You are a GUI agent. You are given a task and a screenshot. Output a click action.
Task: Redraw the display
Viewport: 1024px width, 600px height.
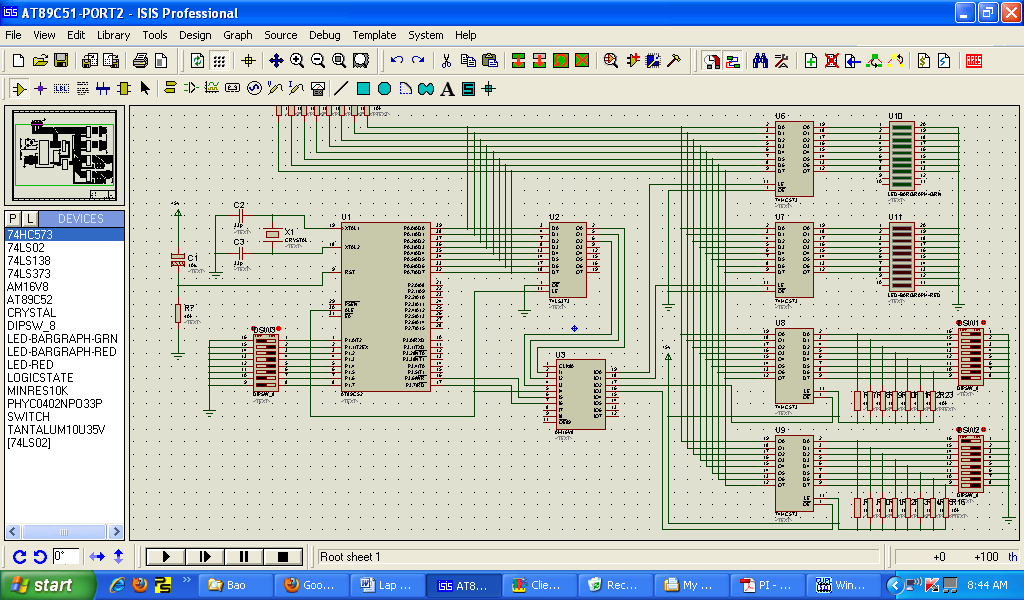pos(197,61)
